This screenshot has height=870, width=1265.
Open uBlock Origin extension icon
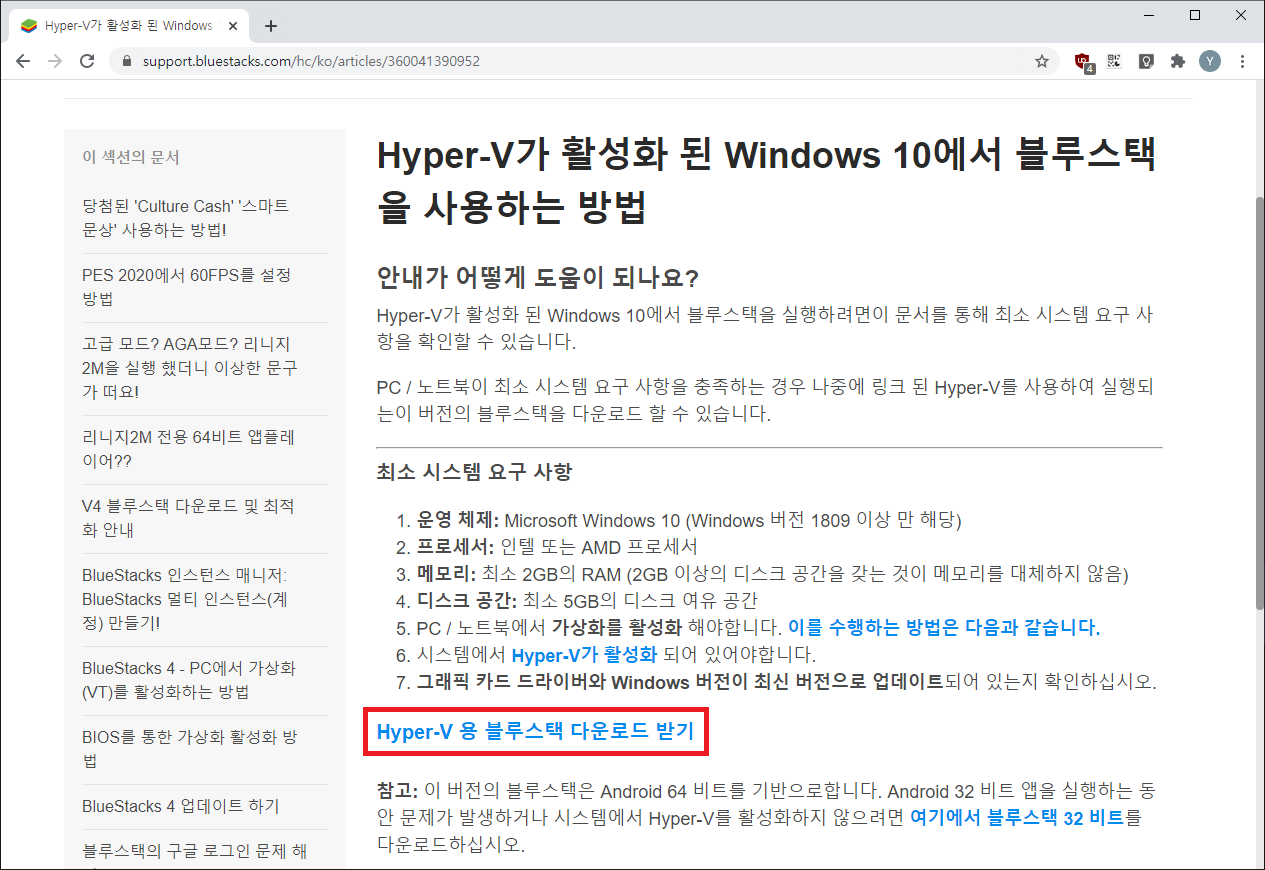(x=1083, y=62)
